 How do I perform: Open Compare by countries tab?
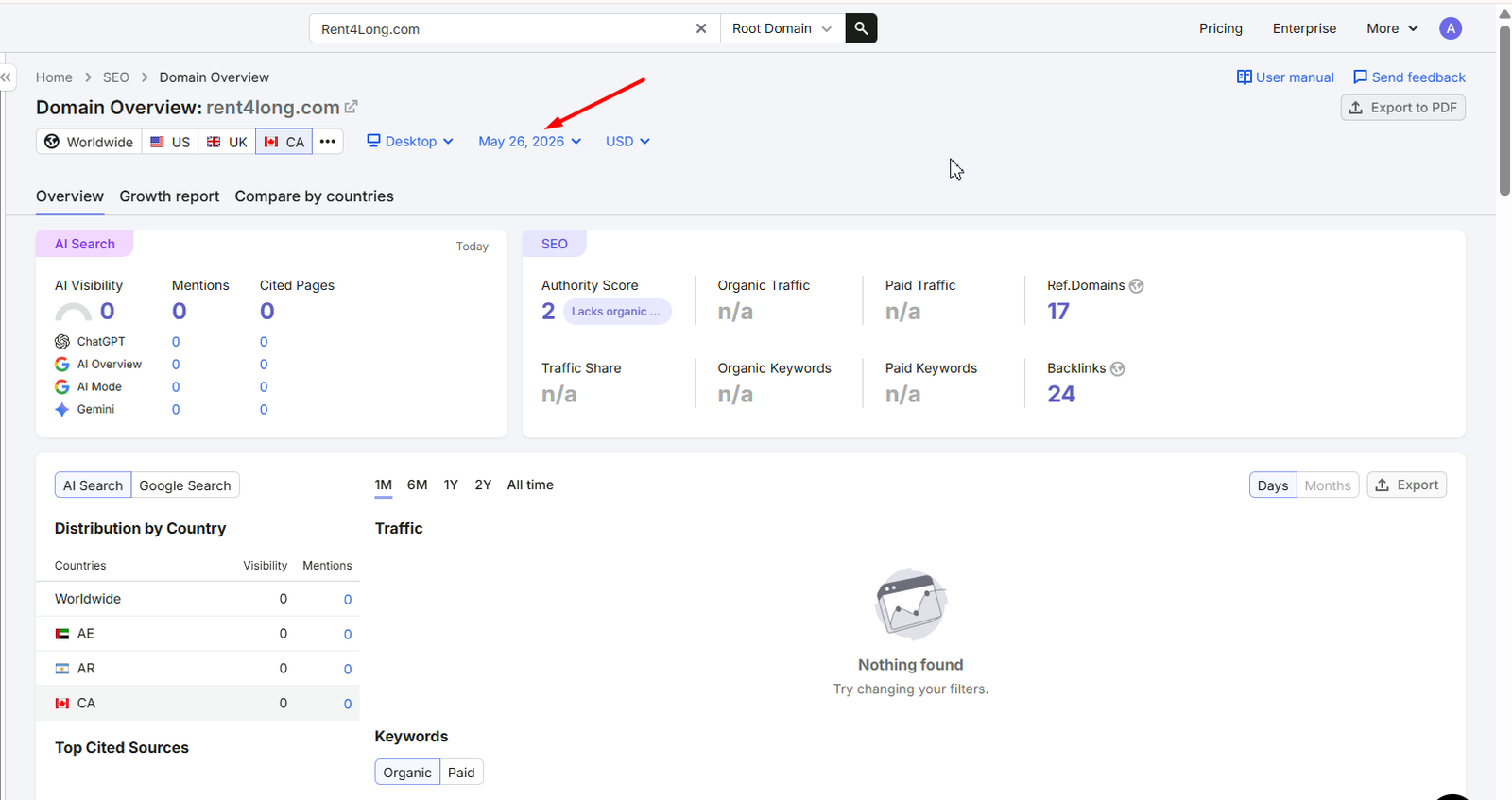pos(315,196)
